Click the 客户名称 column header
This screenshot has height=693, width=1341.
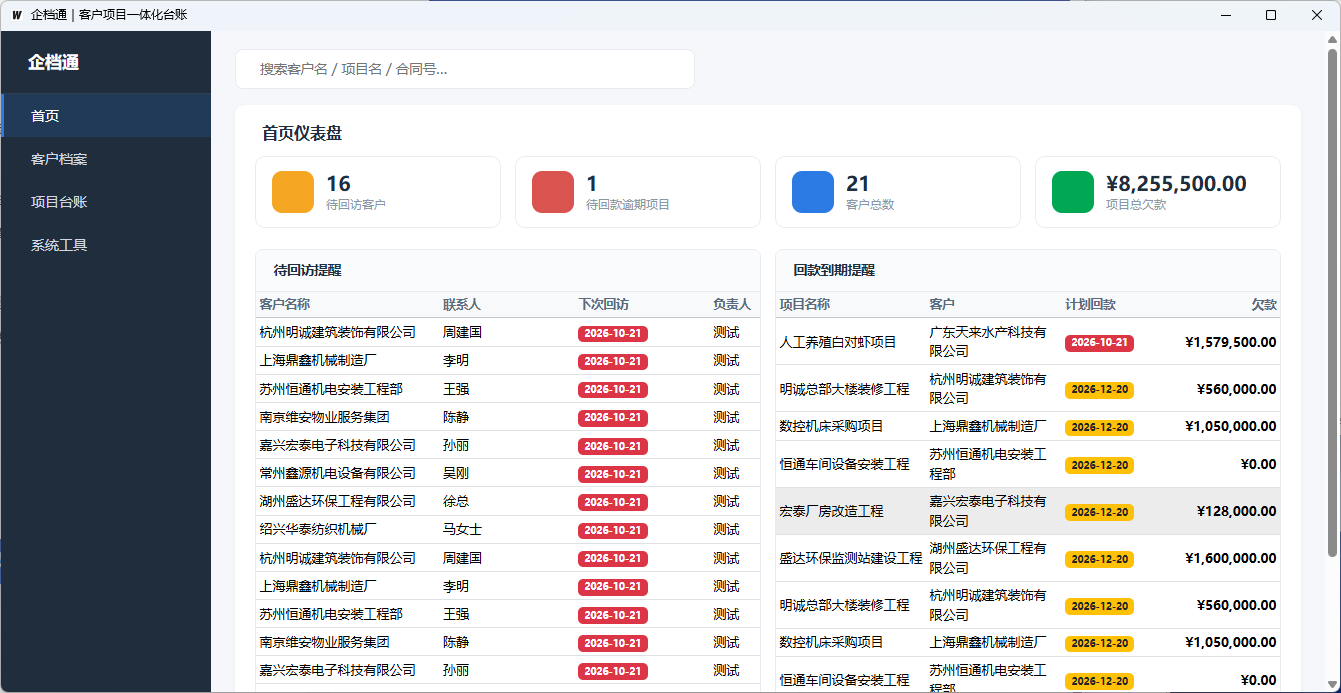point(284,304)
